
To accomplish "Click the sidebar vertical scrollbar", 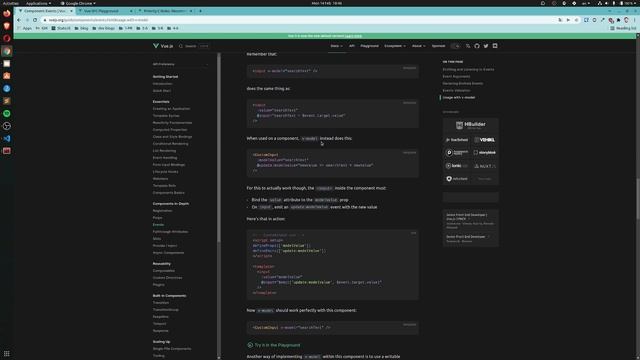I will point(219,147).
